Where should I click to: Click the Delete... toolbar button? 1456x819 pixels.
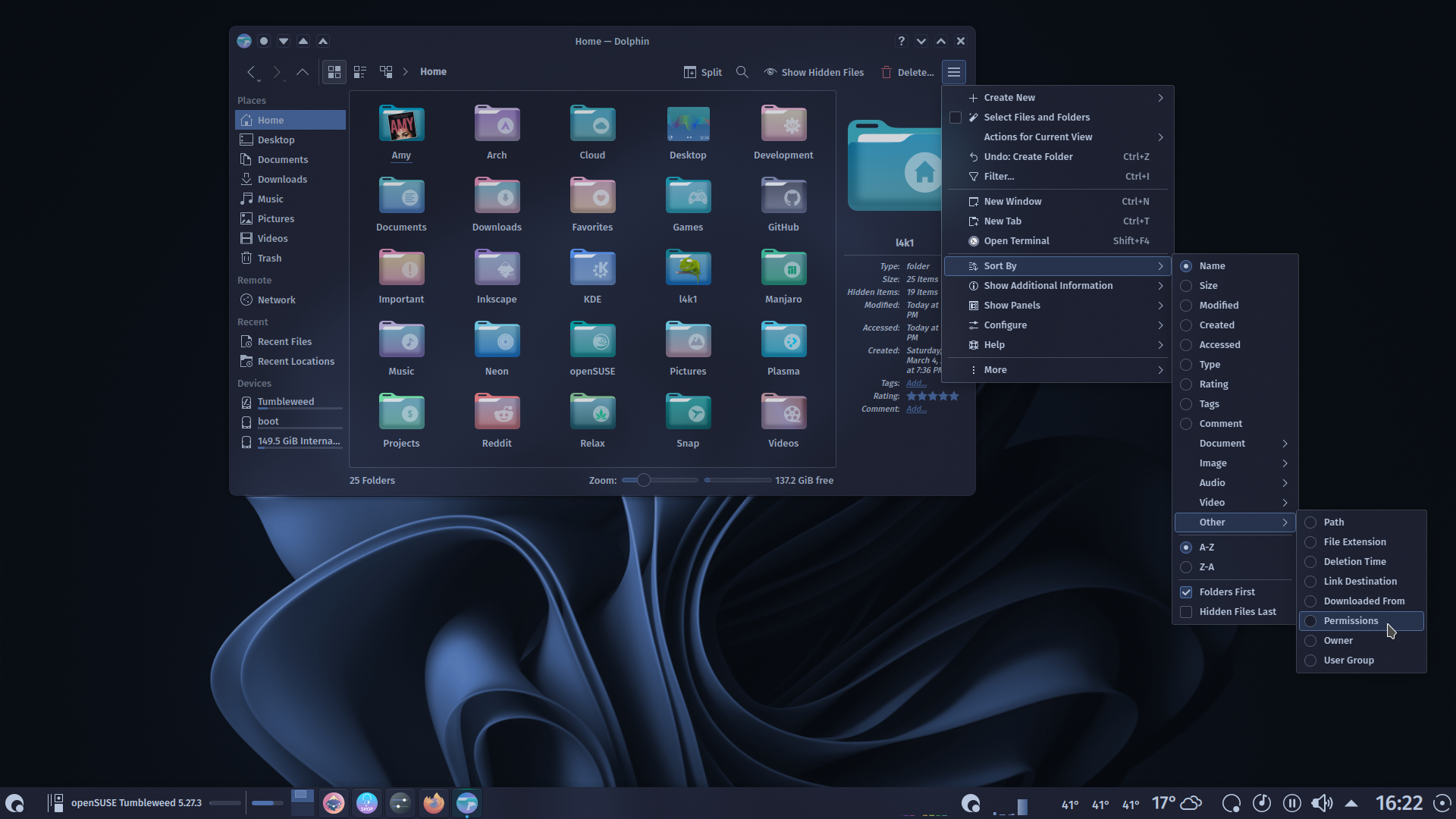[x=907, y=72]
